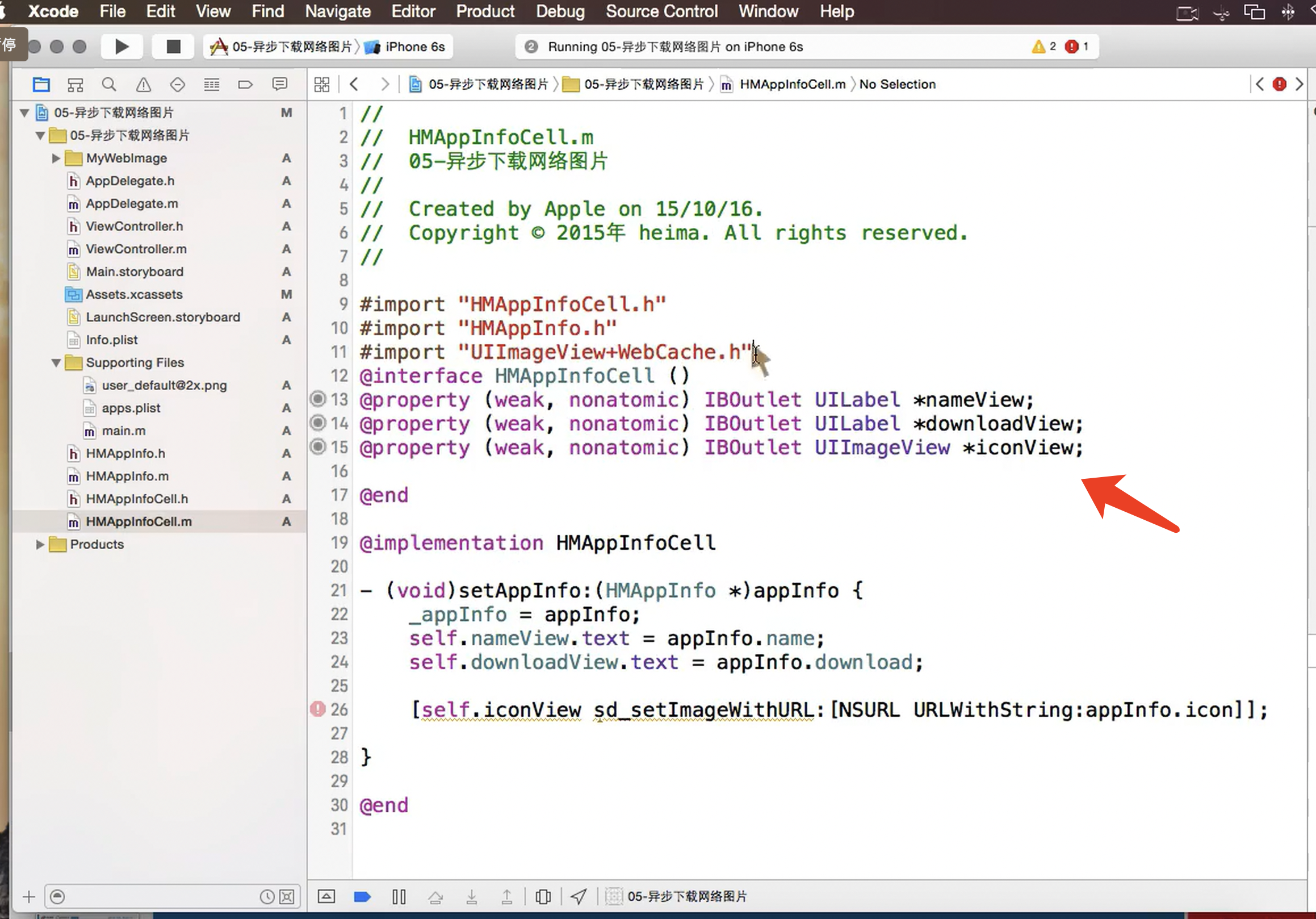The image size is (1316, 919).
Task: Select iPhone 6s device in scheme
Action: (414, 47)
